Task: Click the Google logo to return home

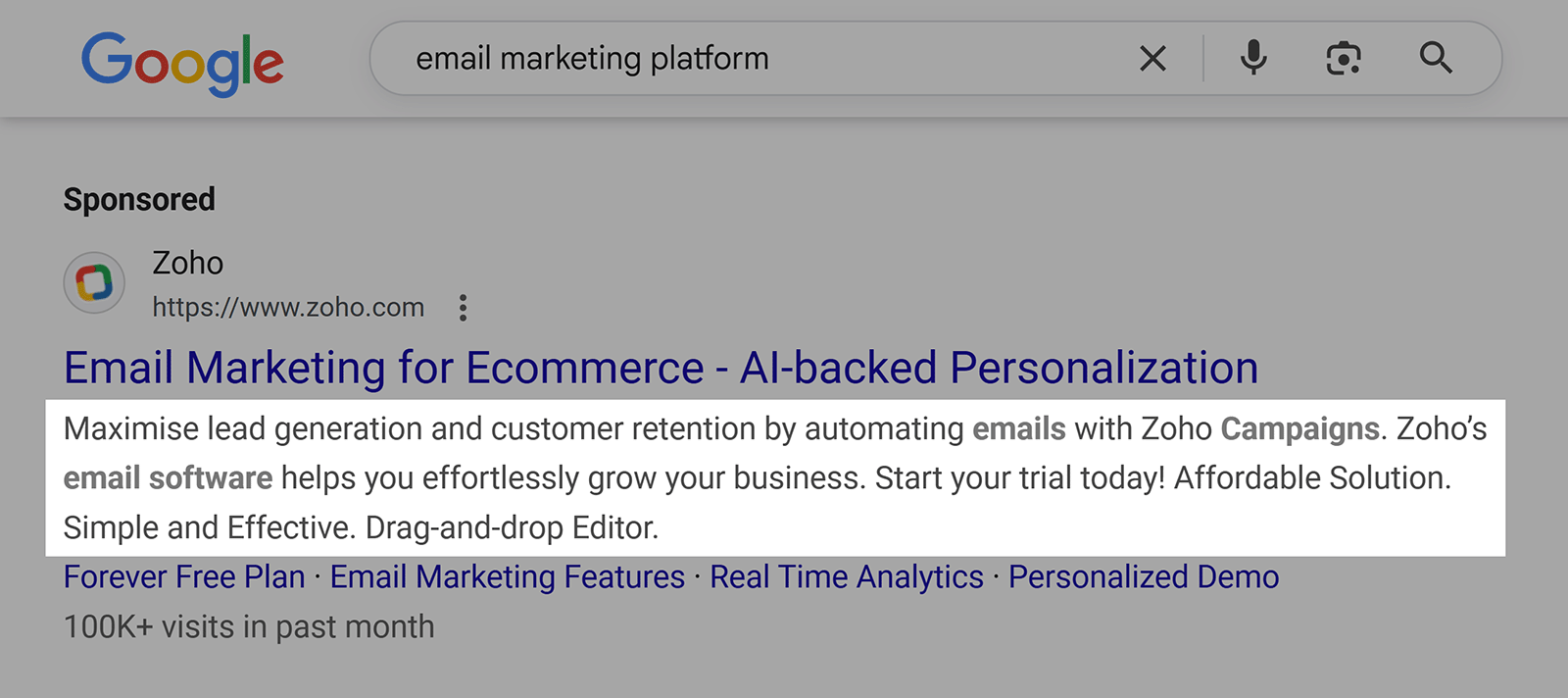Action: [182, 61]
